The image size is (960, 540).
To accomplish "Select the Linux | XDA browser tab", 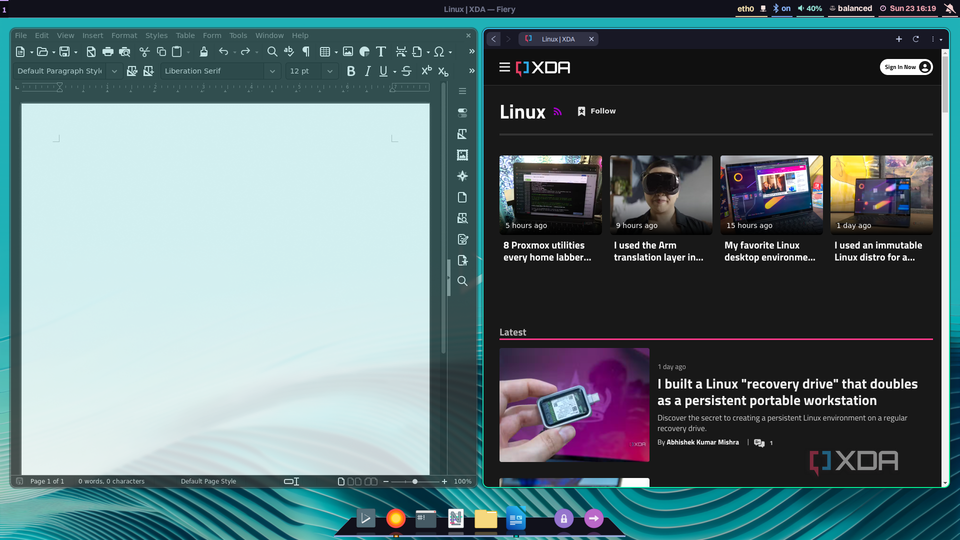I will (x=558, y=39).
